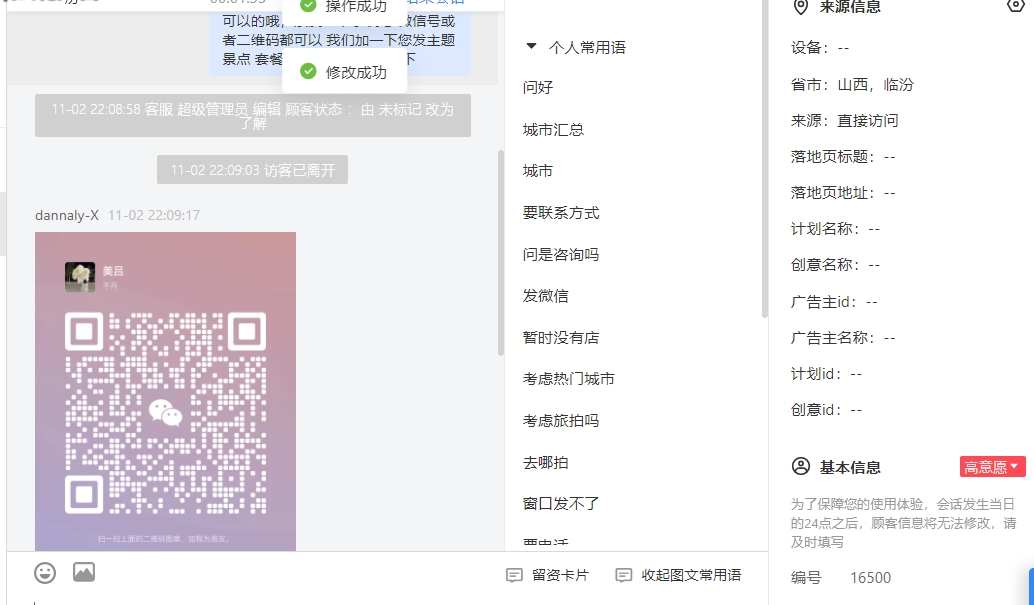Click the 24点之后 editing notice text

903,523
